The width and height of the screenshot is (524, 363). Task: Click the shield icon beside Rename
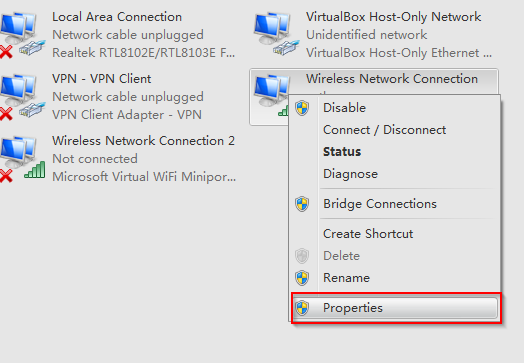pos(302,278)
